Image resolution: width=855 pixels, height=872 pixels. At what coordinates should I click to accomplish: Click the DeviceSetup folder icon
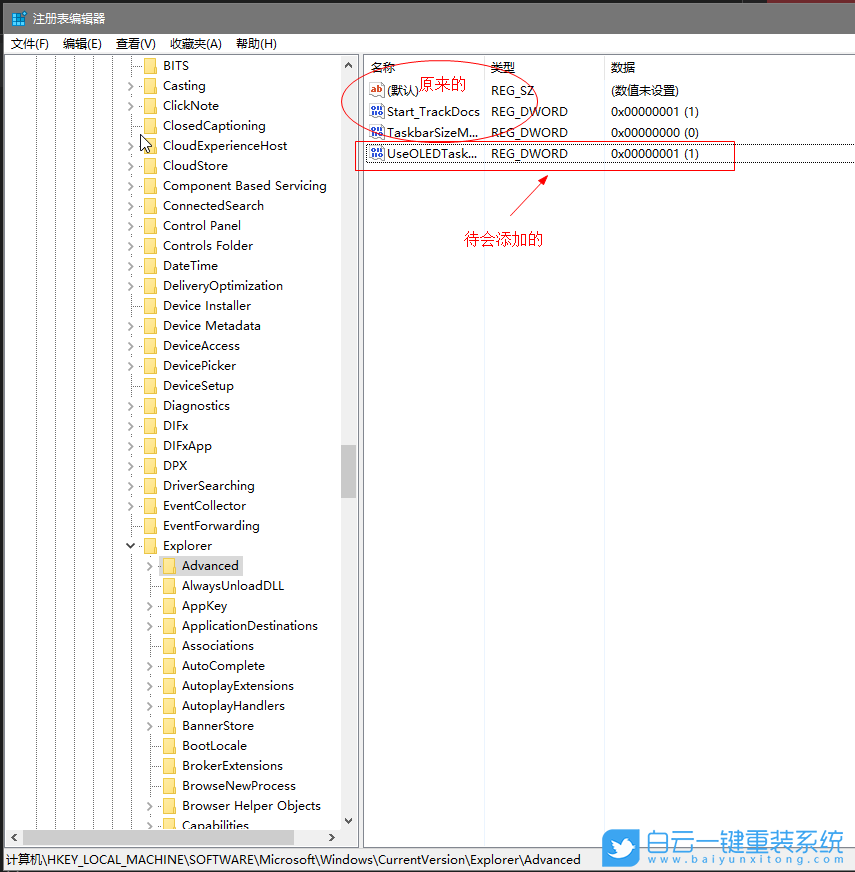pyautogui.click(x=150, y=386)
